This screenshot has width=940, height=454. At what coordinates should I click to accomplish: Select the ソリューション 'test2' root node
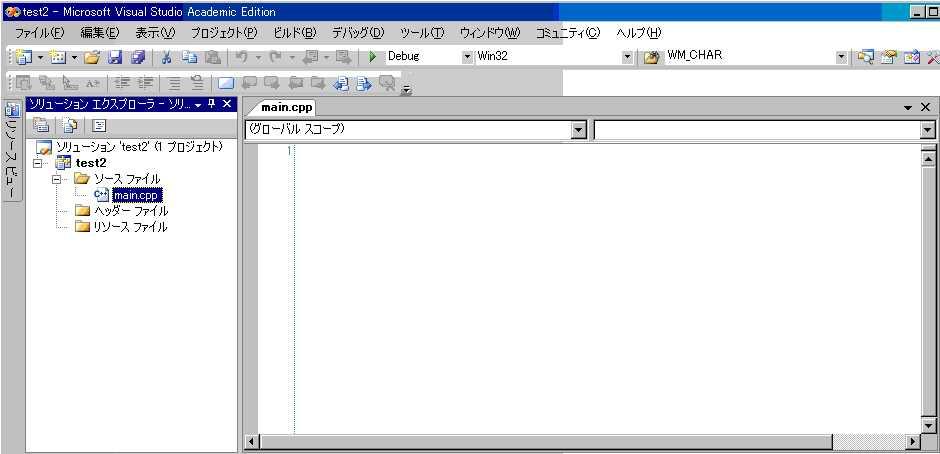click(x=139, y=147)
